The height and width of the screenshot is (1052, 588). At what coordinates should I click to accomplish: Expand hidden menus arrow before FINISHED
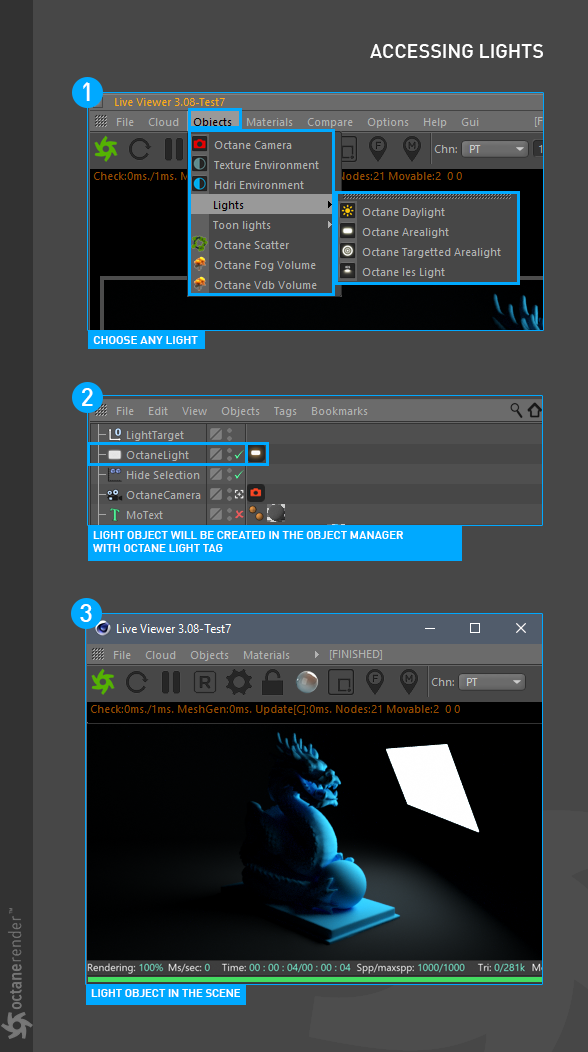click(x=317, y=654)
